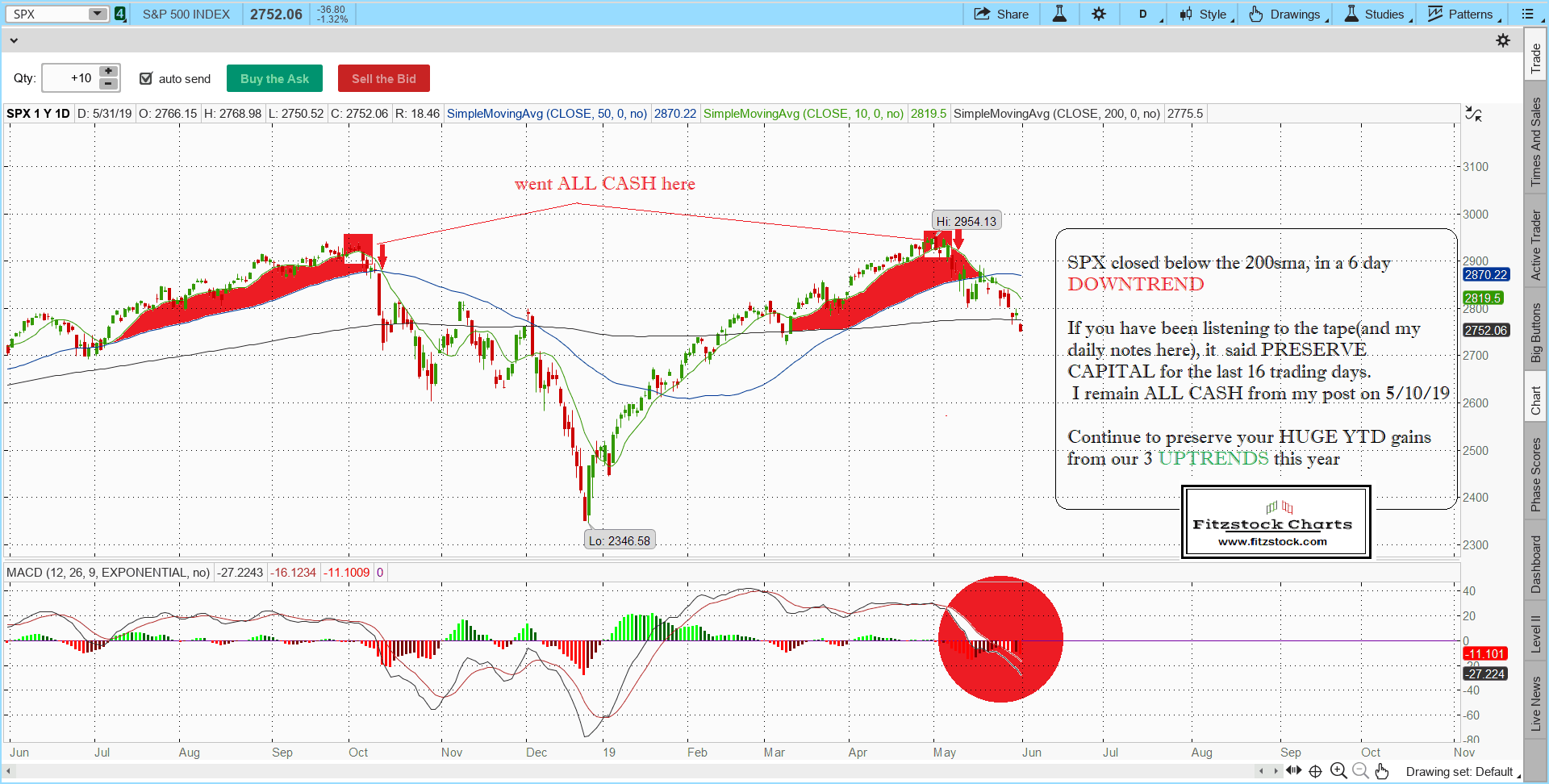Click the crosshair pan icon below the chart

1315,771
